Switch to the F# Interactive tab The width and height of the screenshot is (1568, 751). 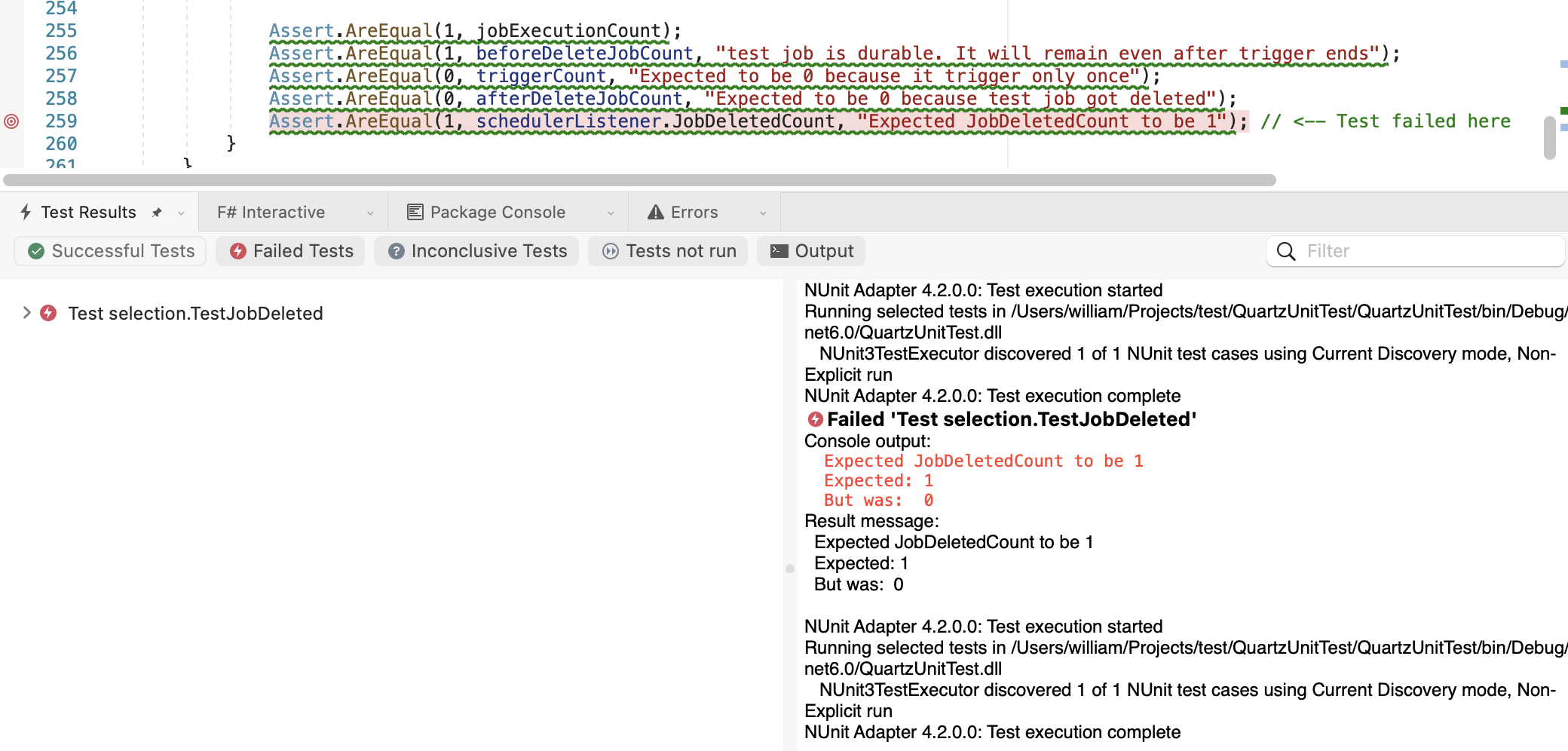pos(270,212)
